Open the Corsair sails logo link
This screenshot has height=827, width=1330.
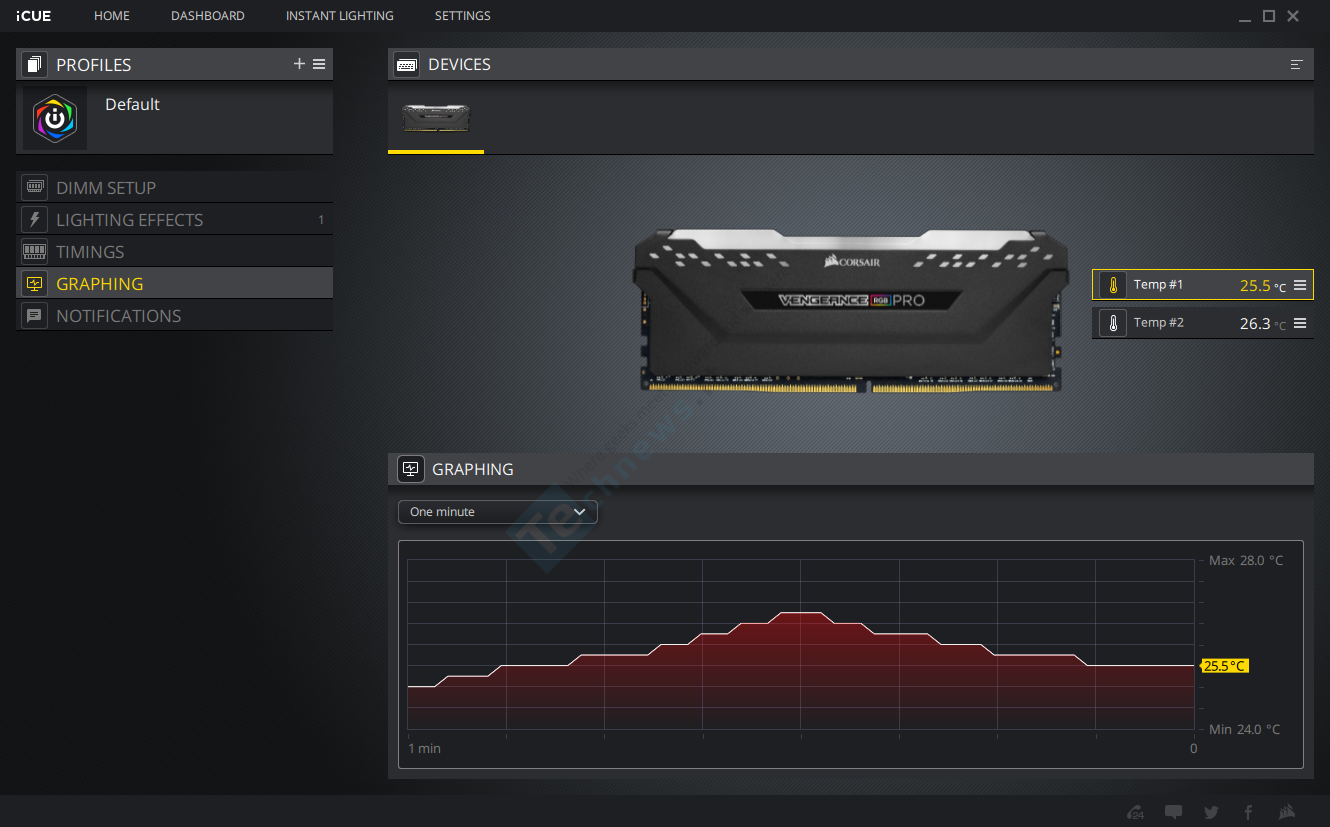click(1287, 812)
